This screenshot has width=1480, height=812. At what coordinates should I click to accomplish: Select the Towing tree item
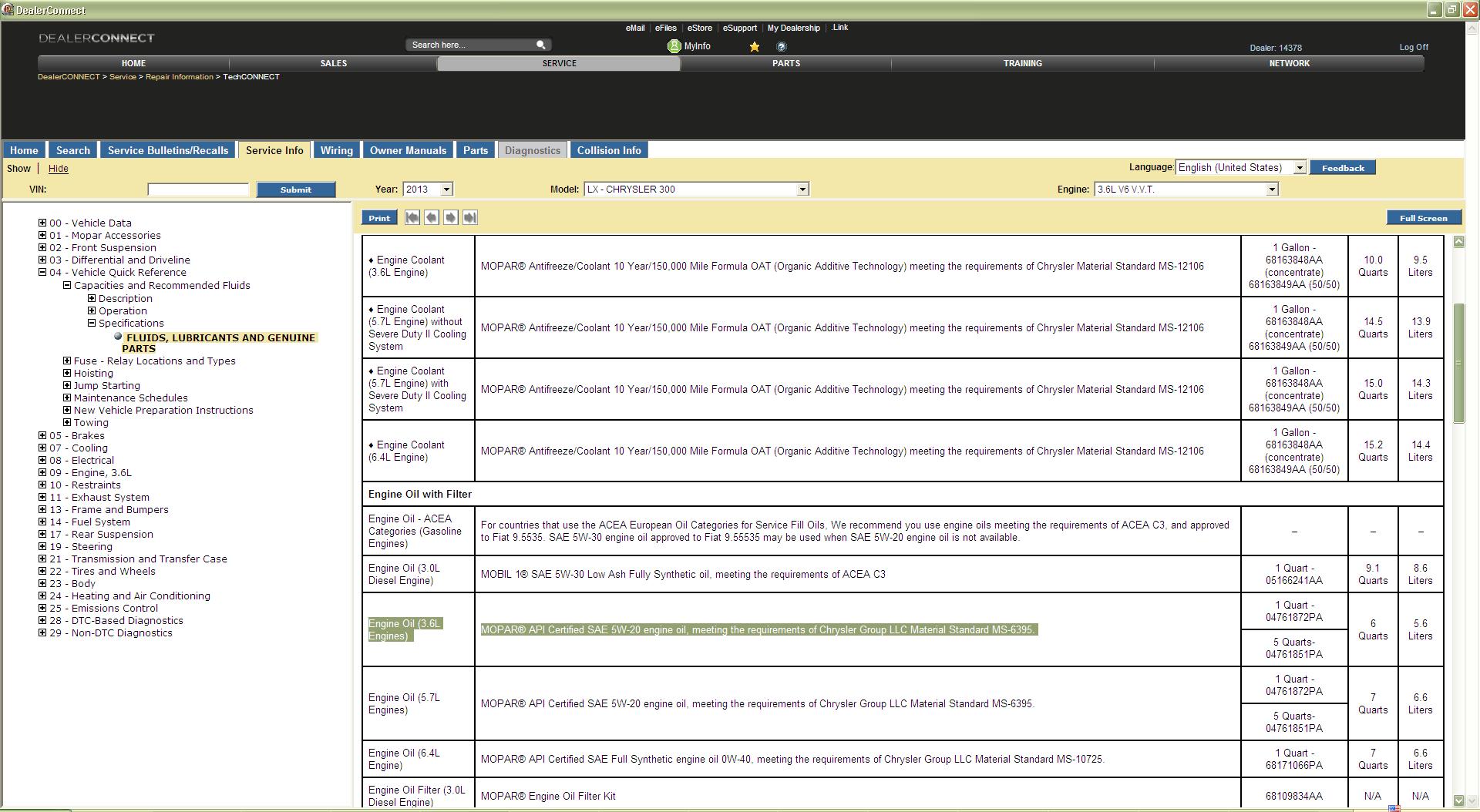(91, 422)
